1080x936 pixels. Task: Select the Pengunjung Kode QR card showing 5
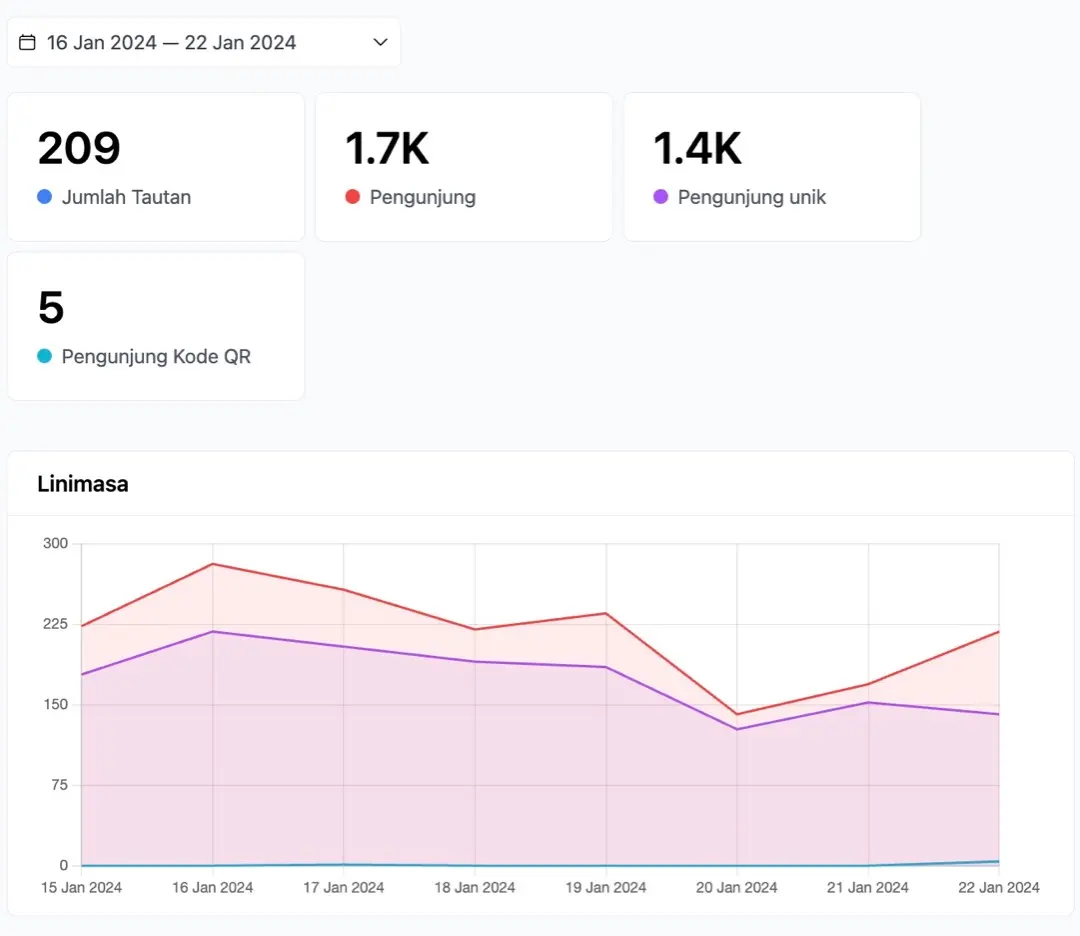point(156,326)
